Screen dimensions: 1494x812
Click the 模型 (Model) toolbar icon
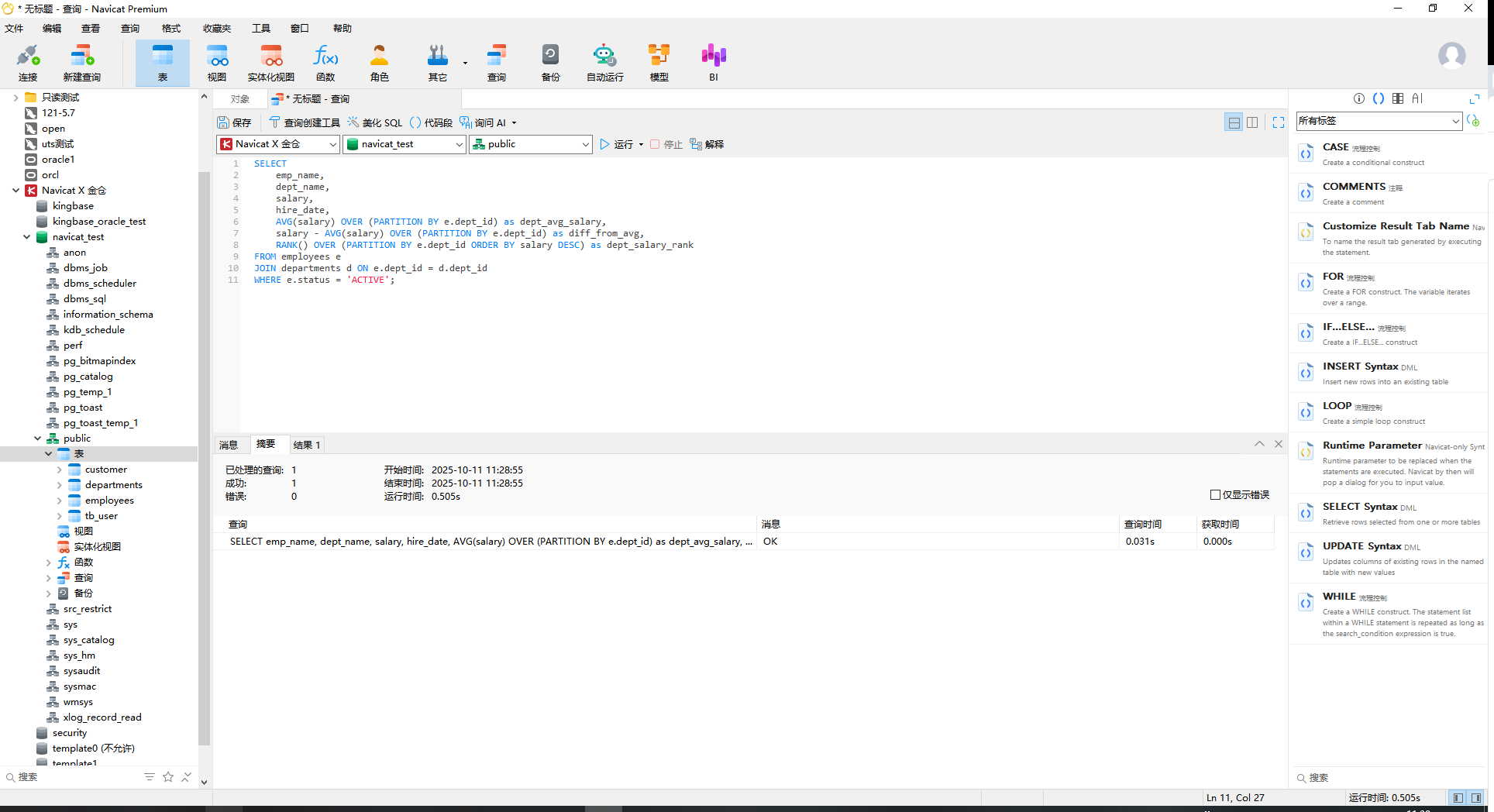point(659,63)
